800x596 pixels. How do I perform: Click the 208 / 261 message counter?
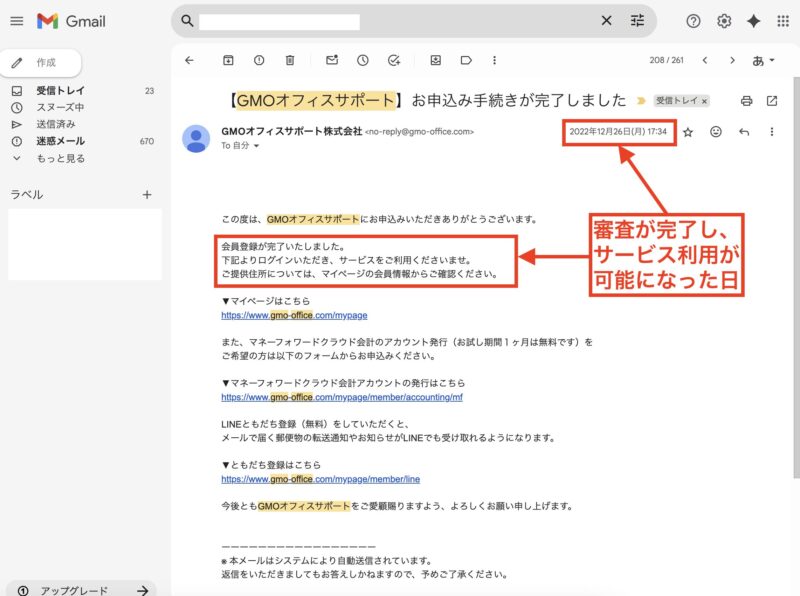pos(666,60)
